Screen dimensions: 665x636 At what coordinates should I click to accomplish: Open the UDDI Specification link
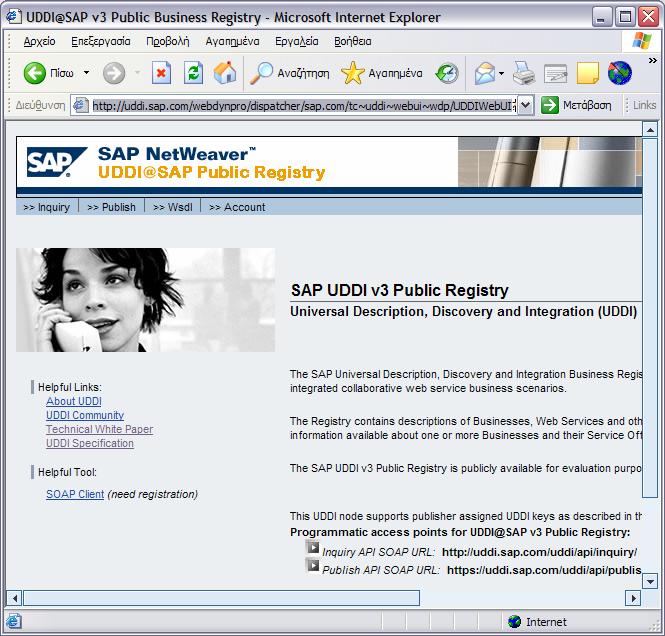coord(89,443)
